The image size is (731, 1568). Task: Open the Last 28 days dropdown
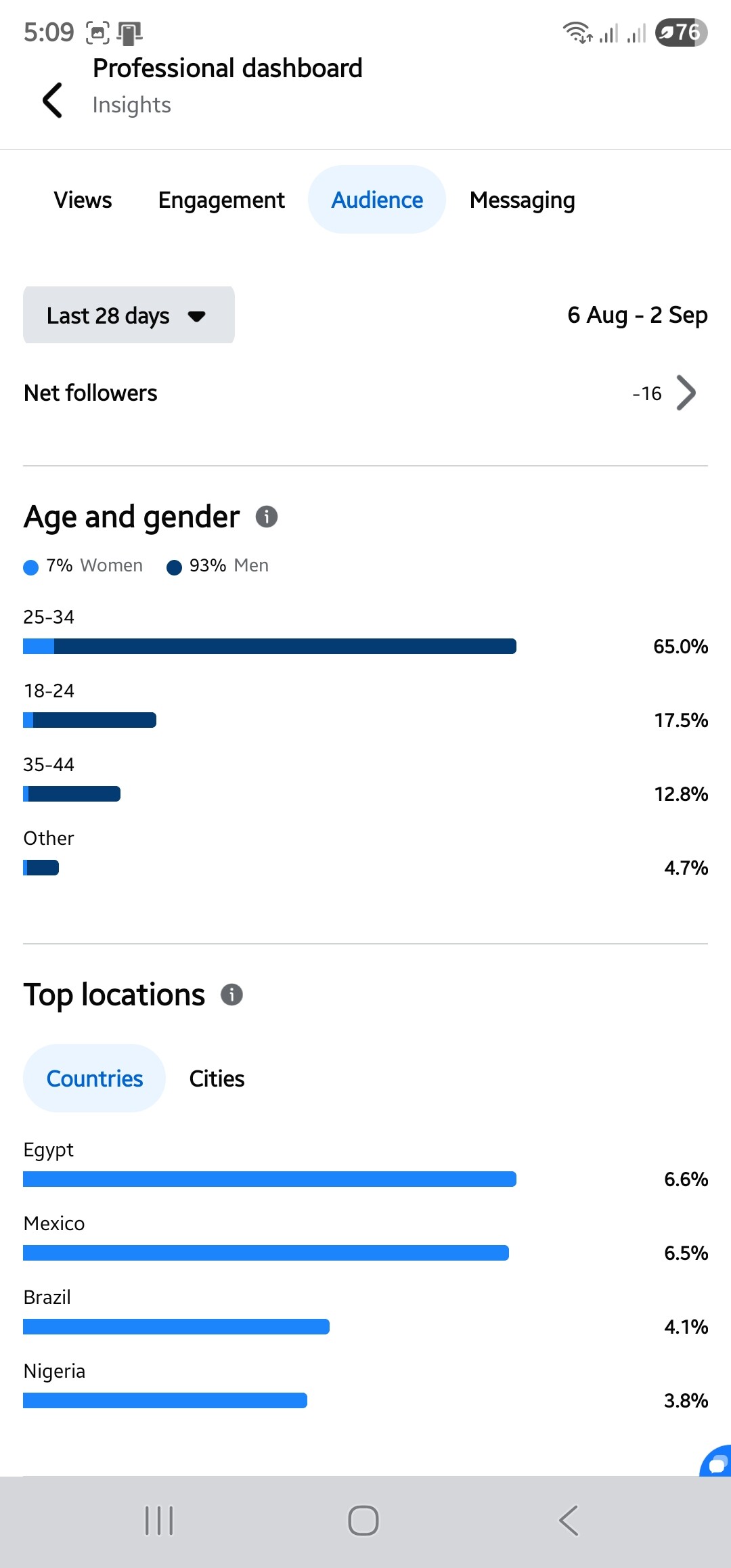pos(129,315)
